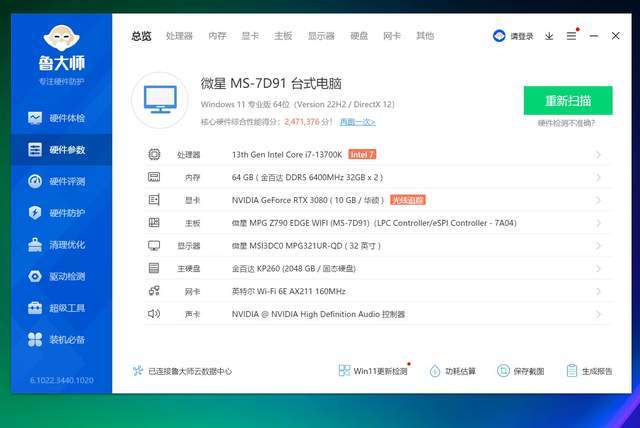Screen dimensions: 640x428
Task: Switch to 显卡 tab
Action: [250, 36]
